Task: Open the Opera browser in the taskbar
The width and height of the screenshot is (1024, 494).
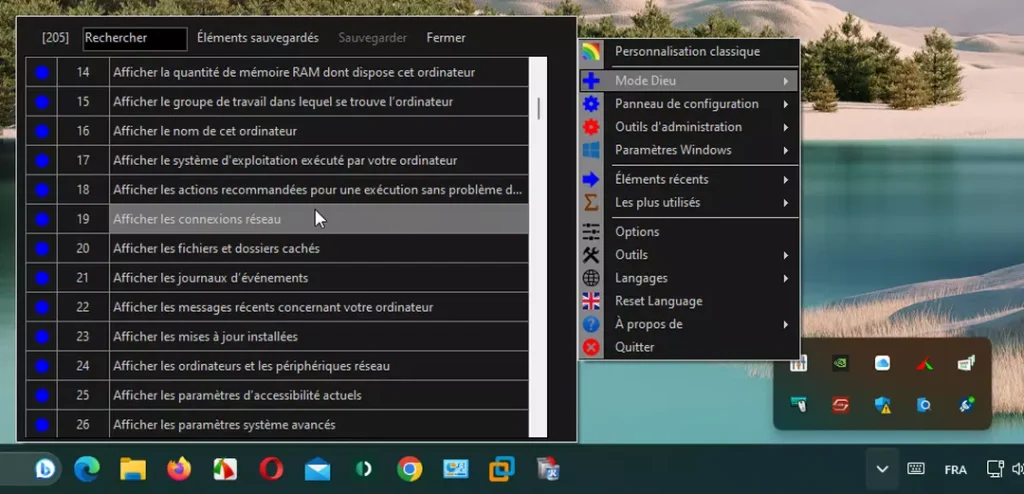Action: pos(271,469)
